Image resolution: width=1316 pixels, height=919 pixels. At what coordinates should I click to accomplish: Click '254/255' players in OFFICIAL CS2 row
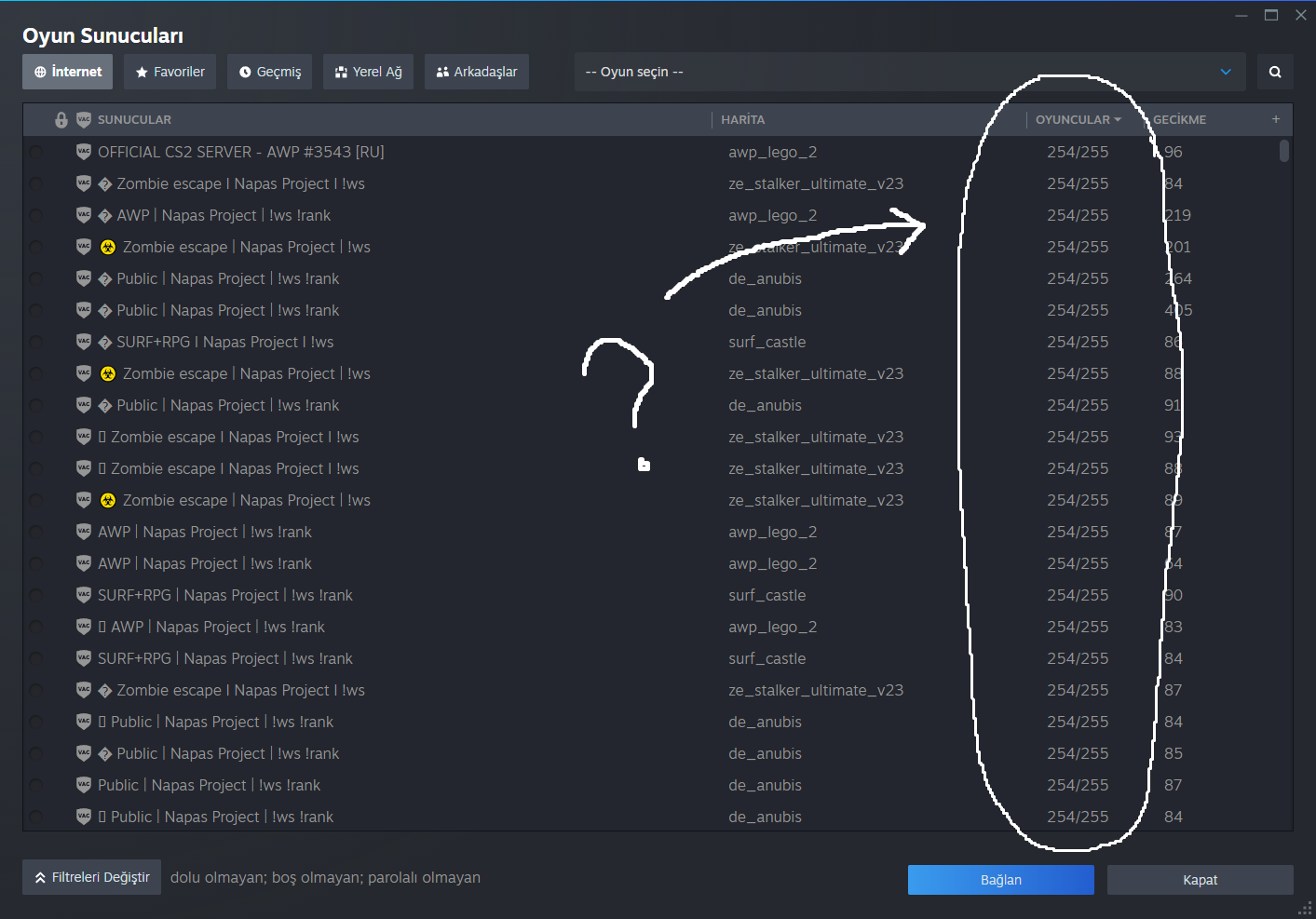[x=1078, y=152]
